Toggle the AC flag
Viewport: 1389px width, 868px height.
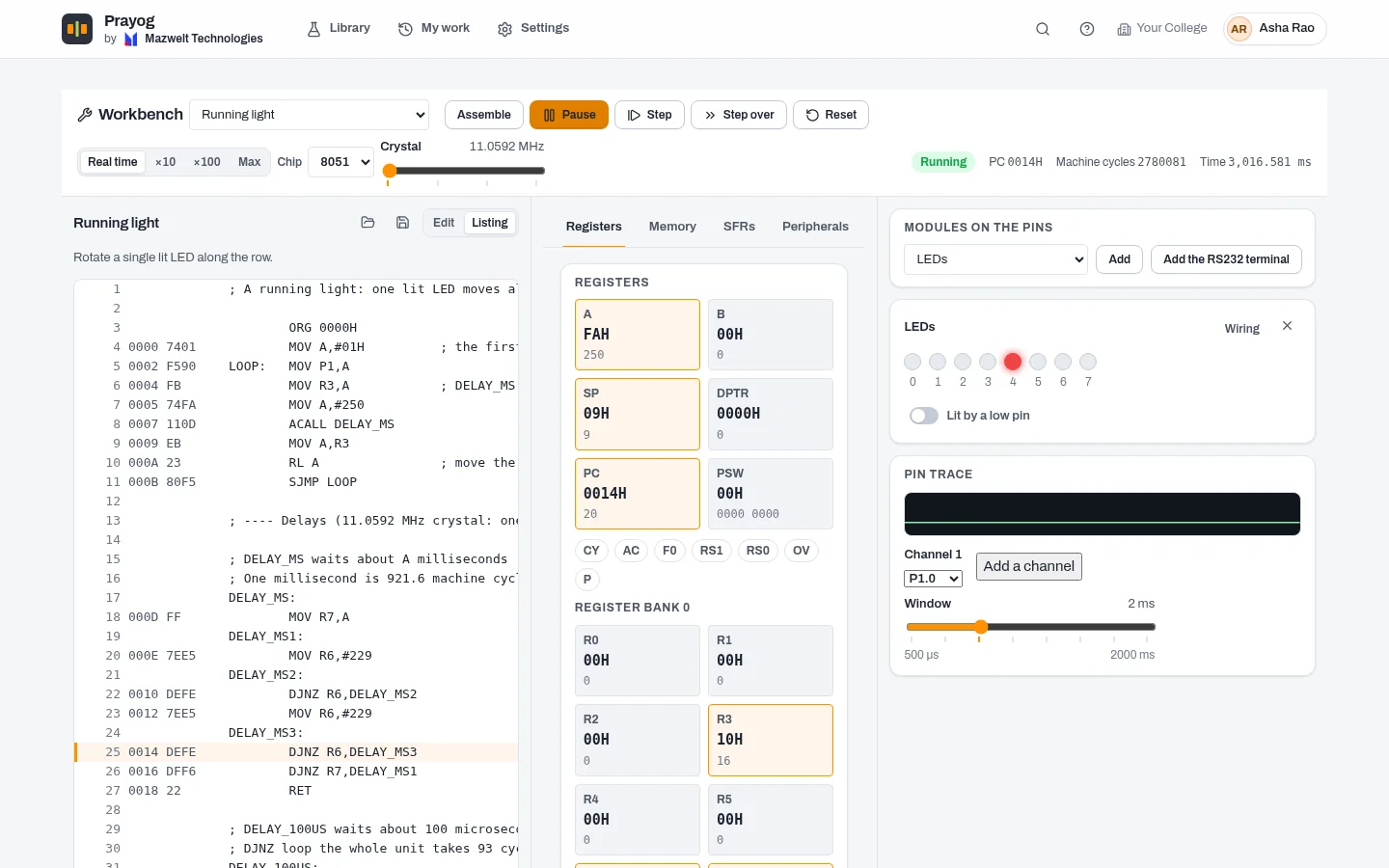(x=631, y=551)
